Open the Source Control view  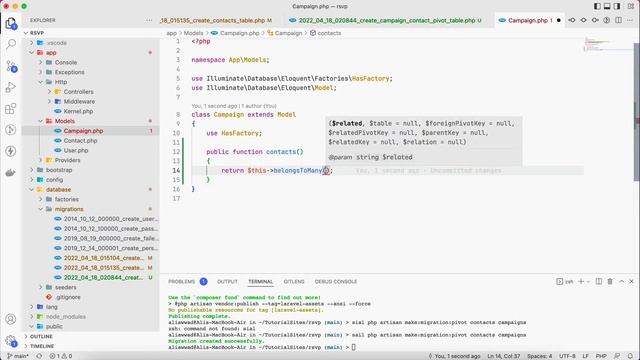(x=11, y=66)
